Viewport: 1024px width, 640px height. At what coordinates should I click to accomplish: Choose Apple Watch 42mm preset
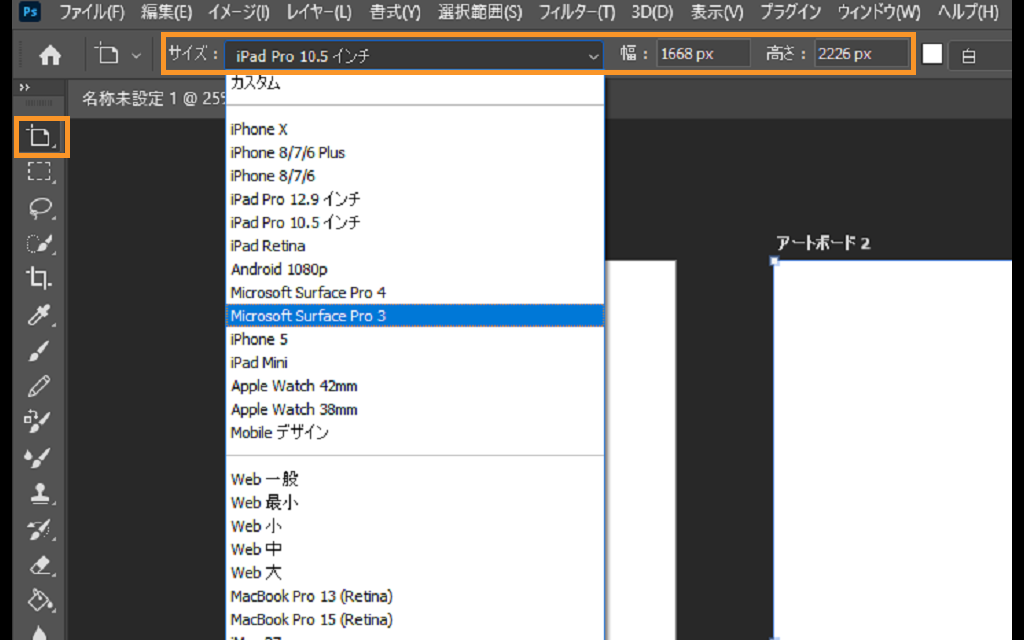pyautogui.click(x=414, y=386)
